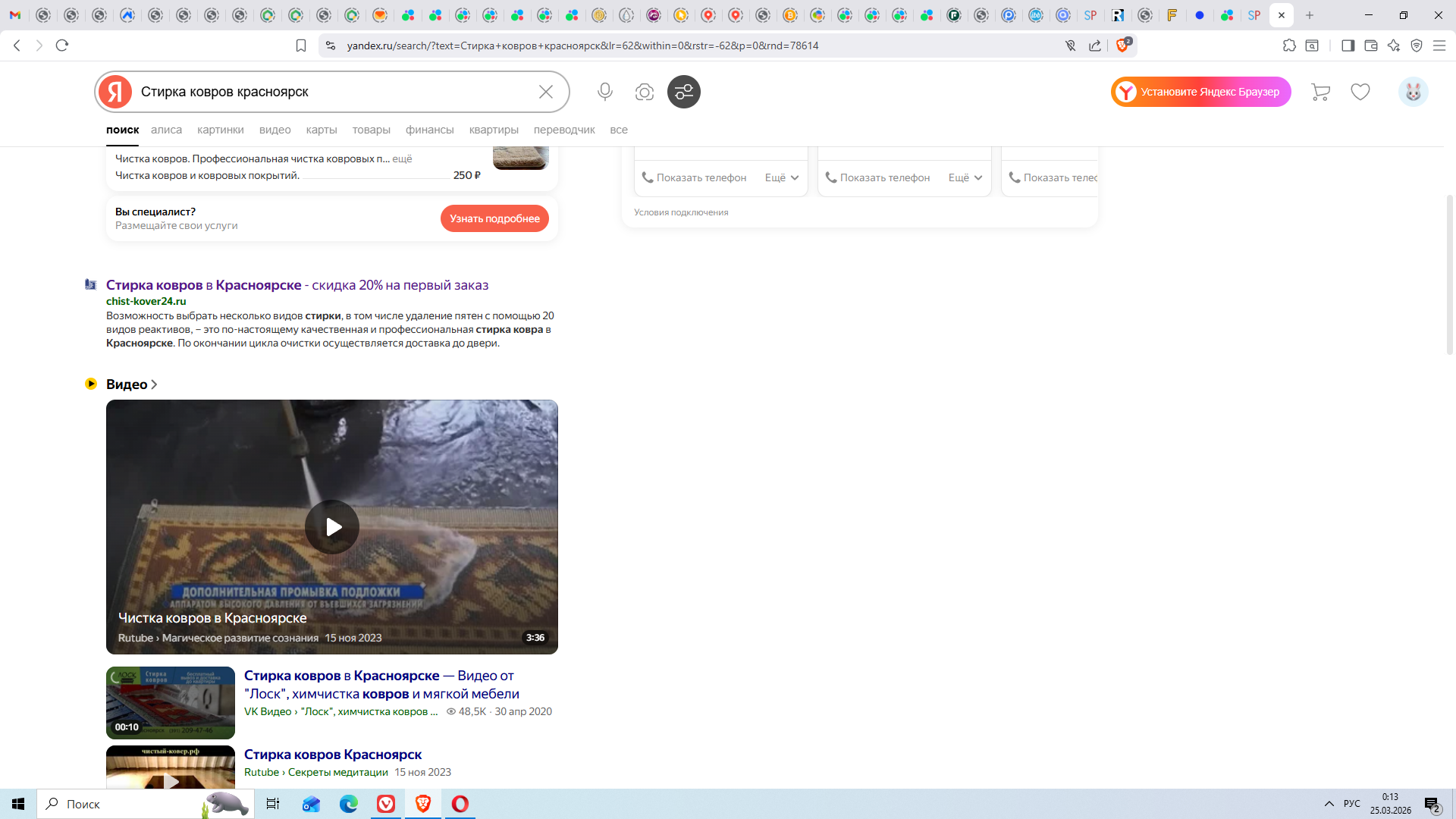Switch to the картинки tab
This screenshot has width=1456, height=819.
click(220, 130)
